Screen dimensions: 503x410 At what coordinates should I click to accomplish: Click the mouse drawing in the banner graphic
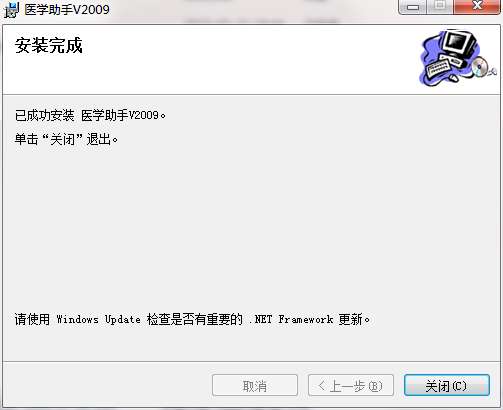[x=454, y=78]
